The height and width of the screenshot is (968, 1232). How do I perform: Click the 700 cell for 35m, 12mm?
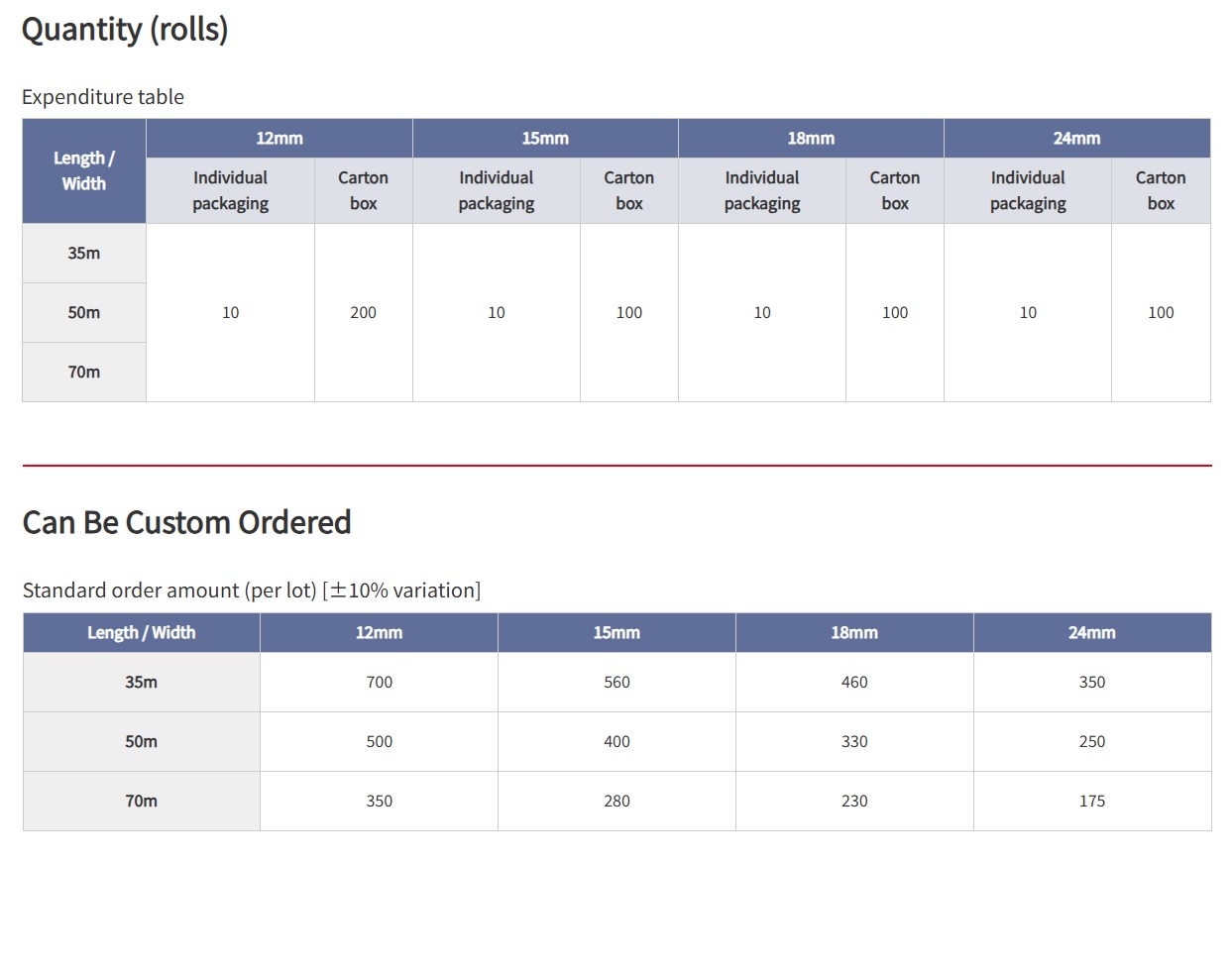coord(379,683)
